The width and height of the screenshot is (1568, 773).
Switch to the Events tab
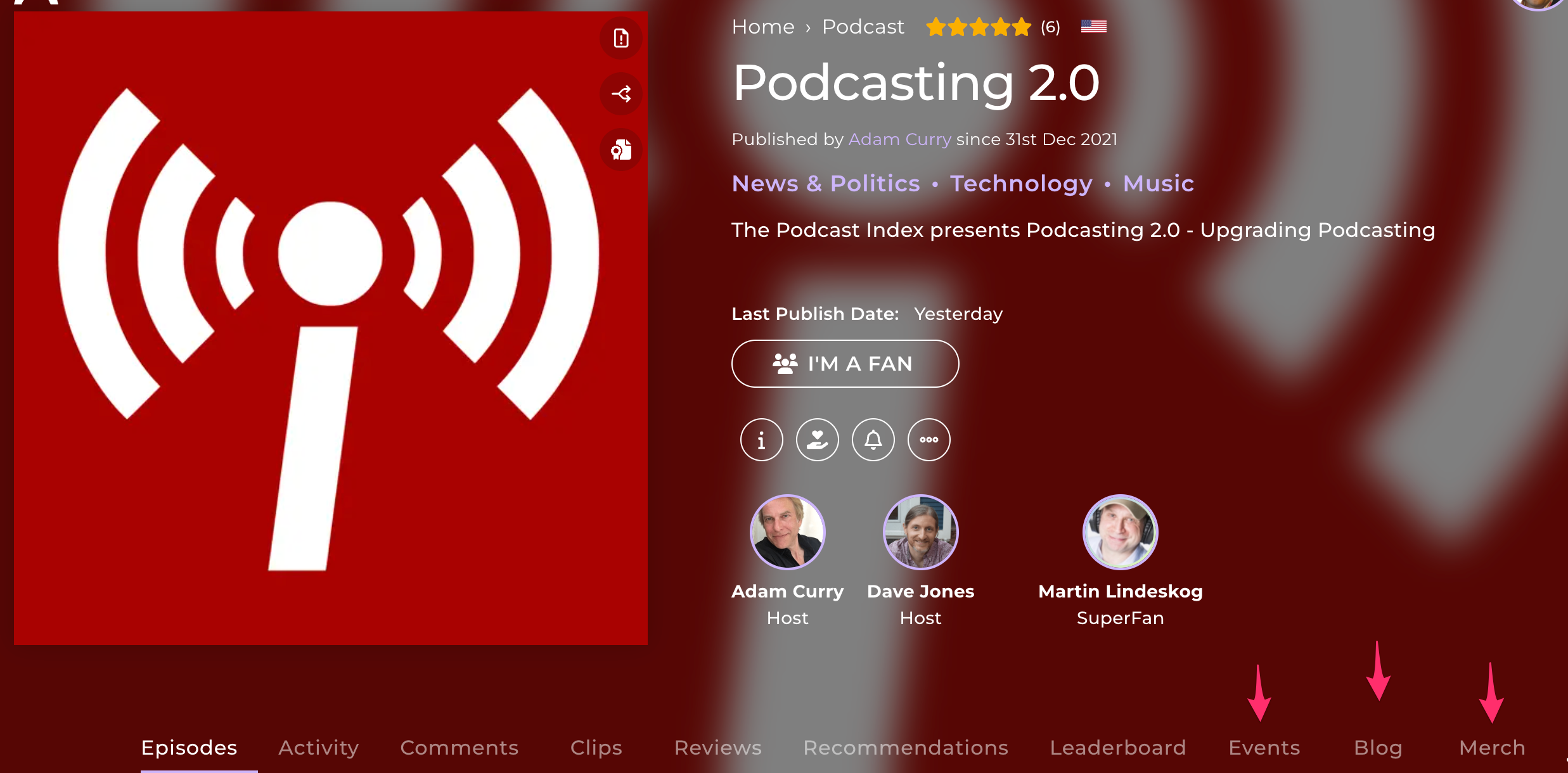(x=1264, y=748)
